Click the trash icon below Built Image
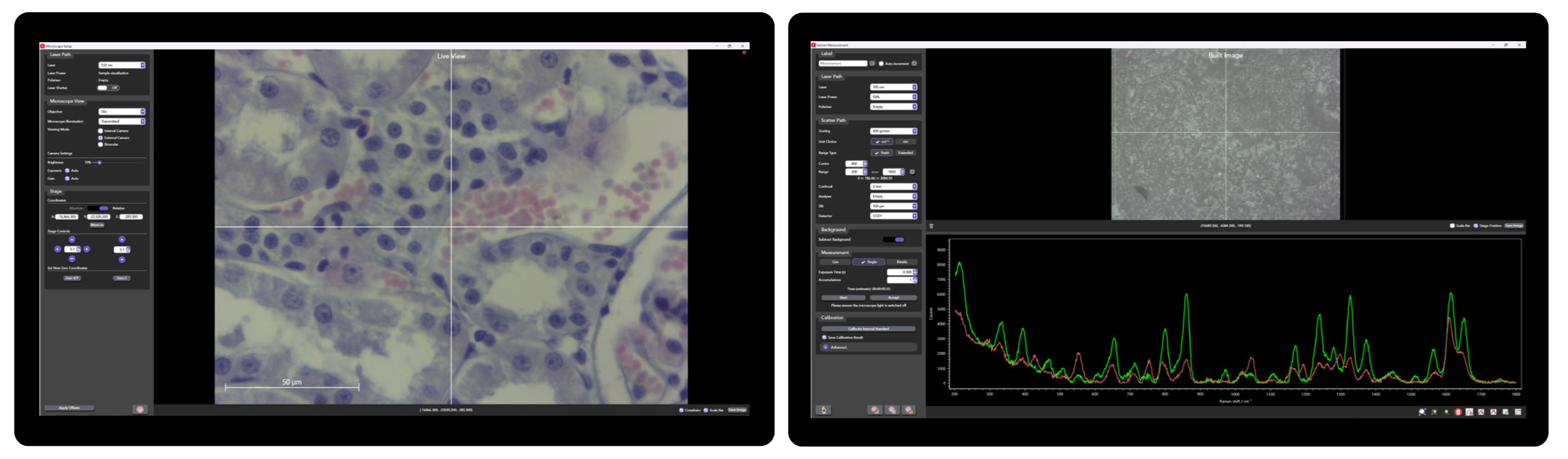The image size is (1568, 459). [x=931, y=226]
